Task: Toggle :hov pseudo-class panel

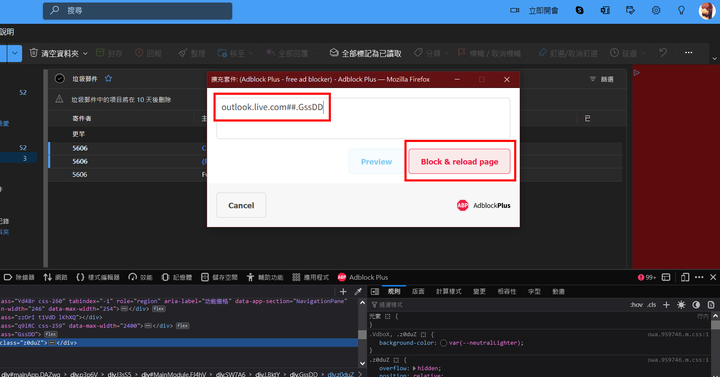Action: [x=636, y=305]
